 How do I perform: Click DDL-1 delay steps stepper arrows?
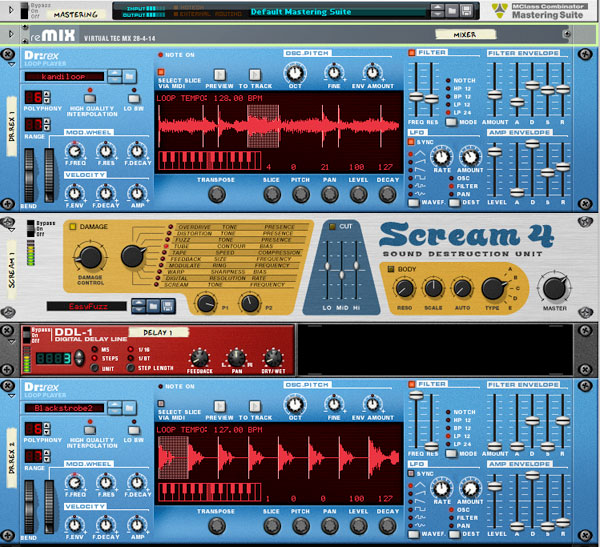pos(80,358)
